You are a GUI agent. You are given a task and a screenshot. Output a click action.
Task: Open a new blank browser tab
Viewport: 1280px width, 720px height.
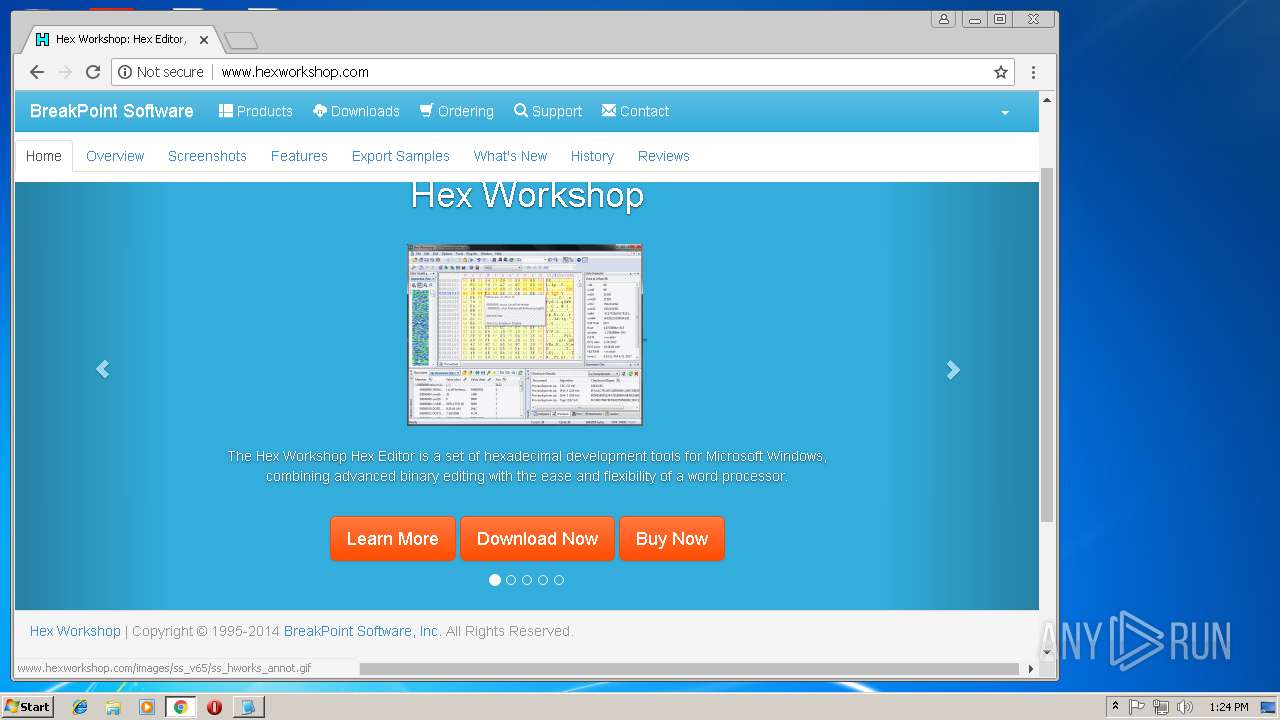pos(241,40)
